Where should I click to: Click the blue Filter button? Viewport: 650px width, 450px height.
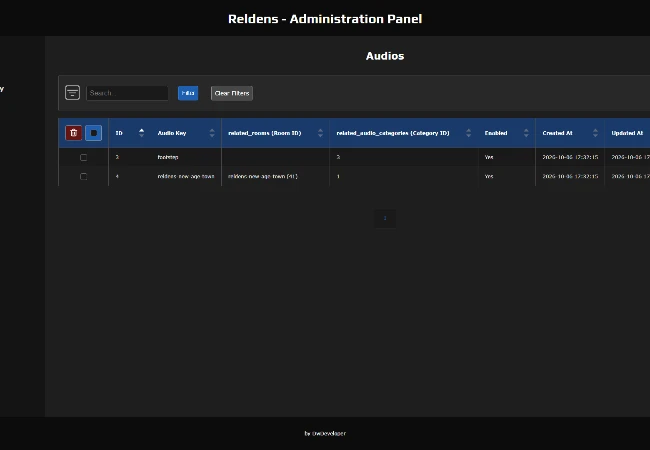(x=188, y=93)
